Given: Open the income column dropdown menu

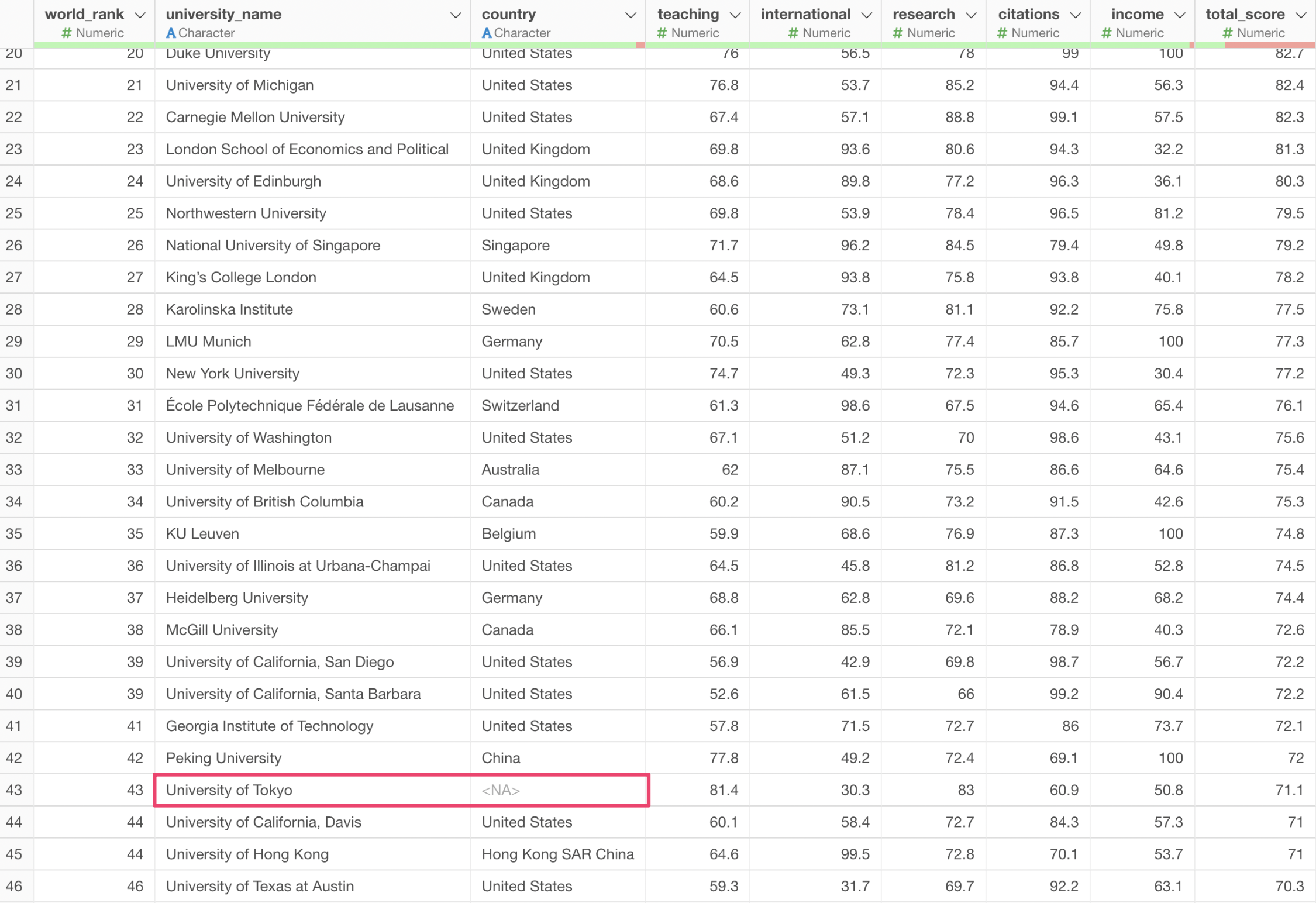Looking at the screenshot, I should click(1180, 15).
